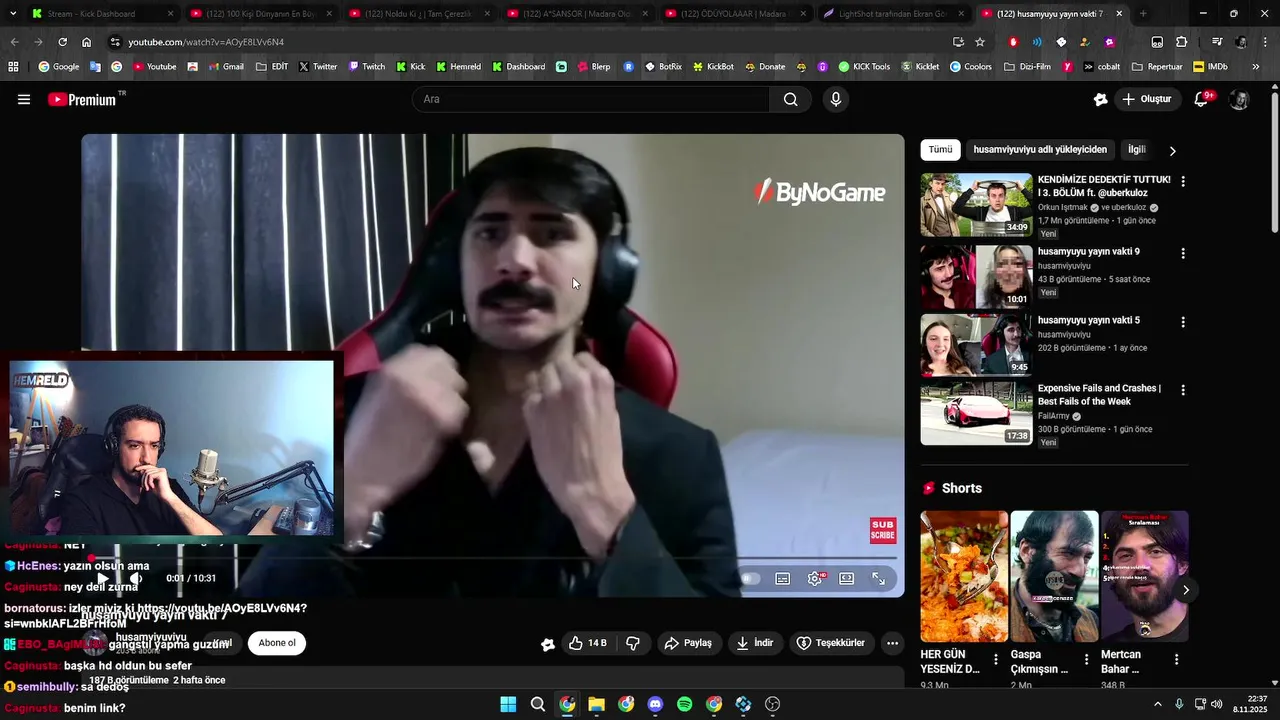The image size is (1280, 720).
Task: Click the sparkle Ask icon beside like
Action: pyautogui.click(x=548, y=644)
